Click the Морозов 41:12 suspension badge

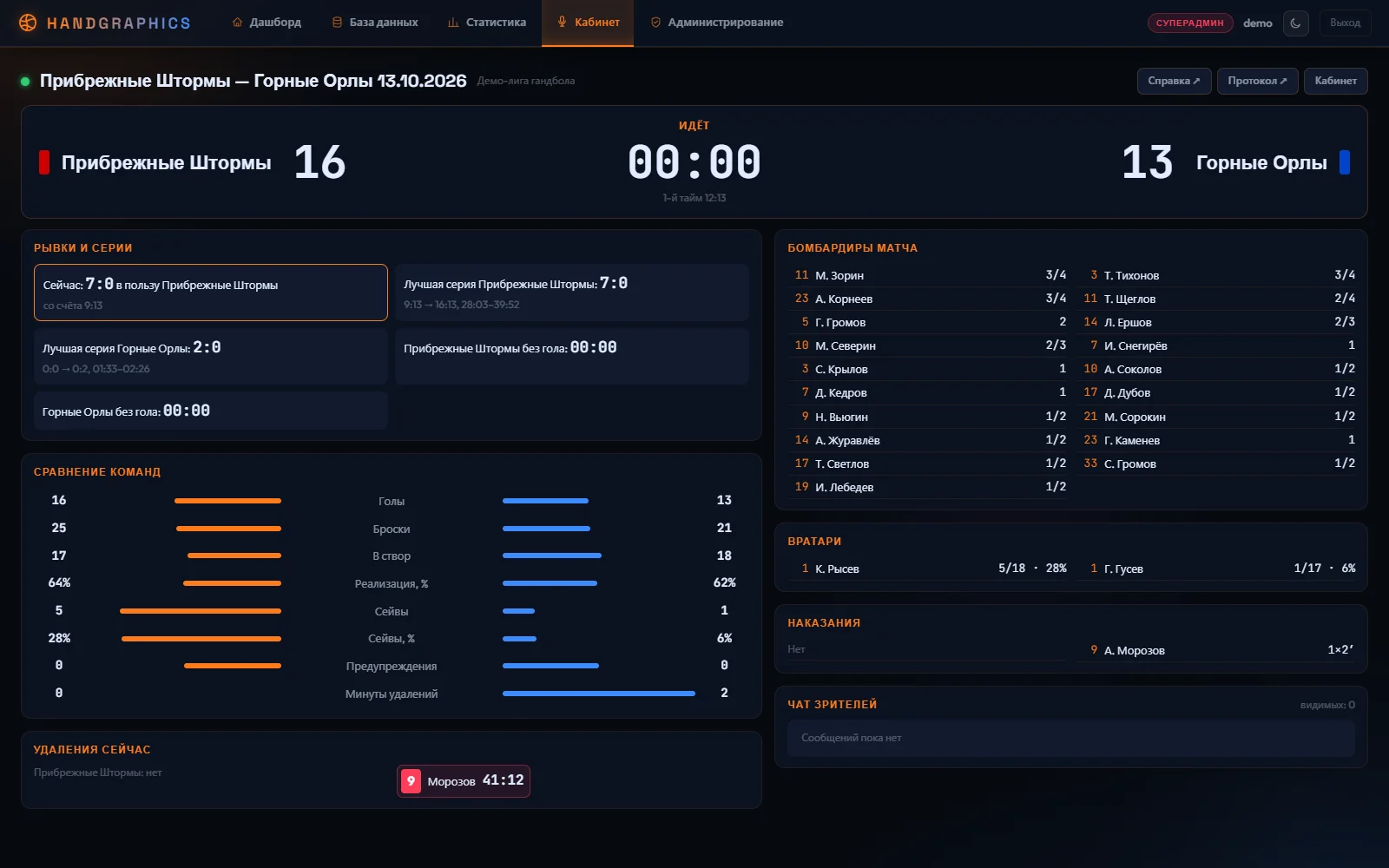click(x=464, y=781)
